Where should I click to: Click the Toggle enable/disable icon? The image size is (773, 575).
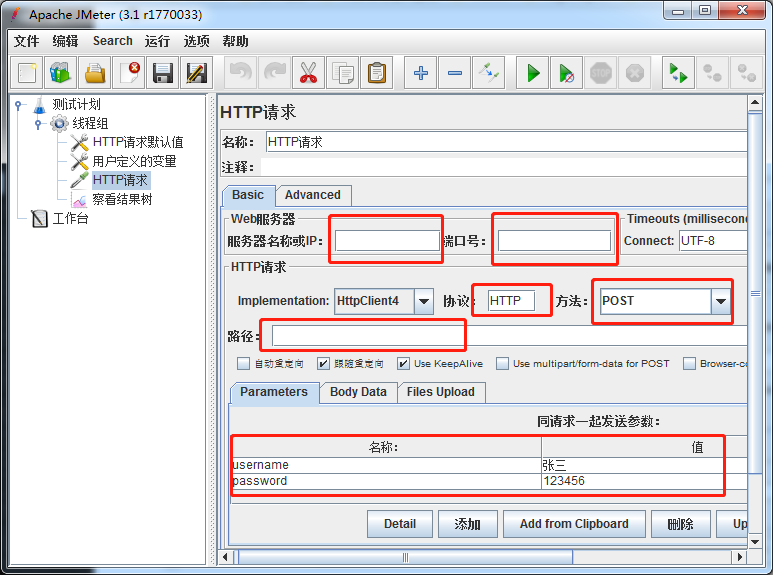click(x=489, y=73)
